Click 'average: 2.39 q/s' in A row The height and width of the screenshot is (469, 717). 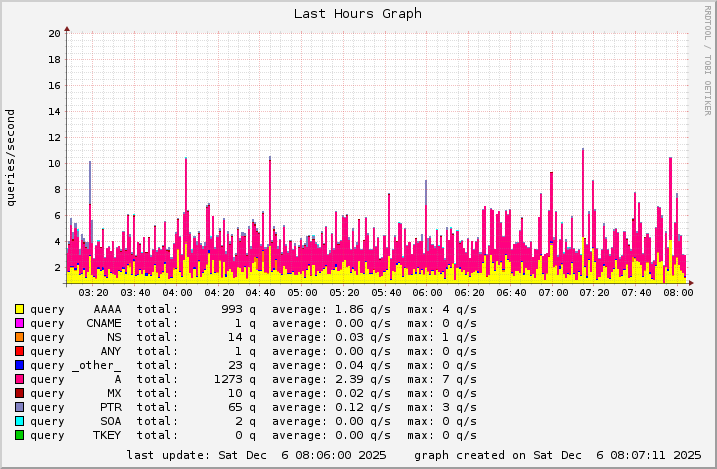pos(332,379)
